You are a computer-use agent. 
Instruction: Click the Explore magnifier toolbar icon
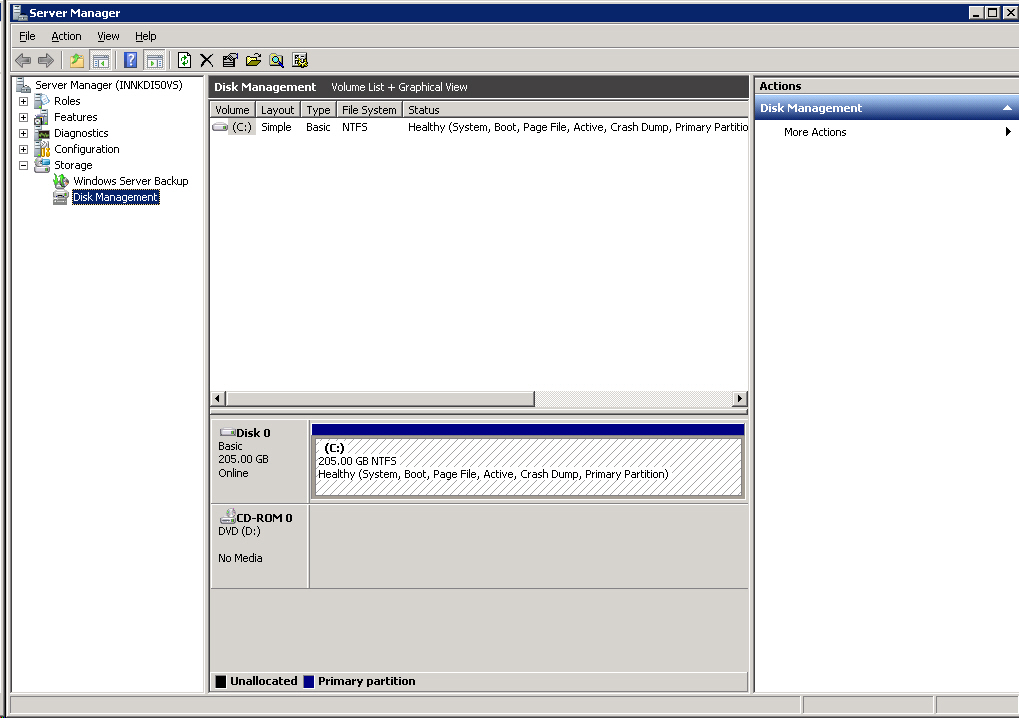(277, 60)
